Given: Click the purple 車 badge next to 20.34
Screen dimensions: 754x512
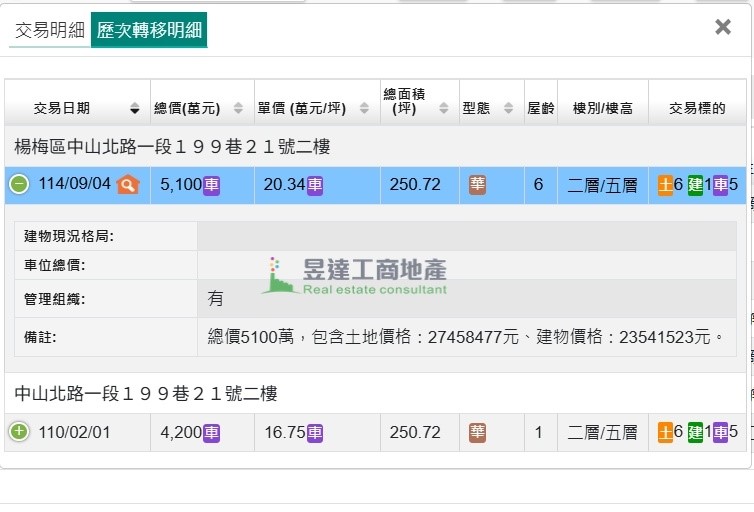Looking at the screenshot, I should point(314,185).
